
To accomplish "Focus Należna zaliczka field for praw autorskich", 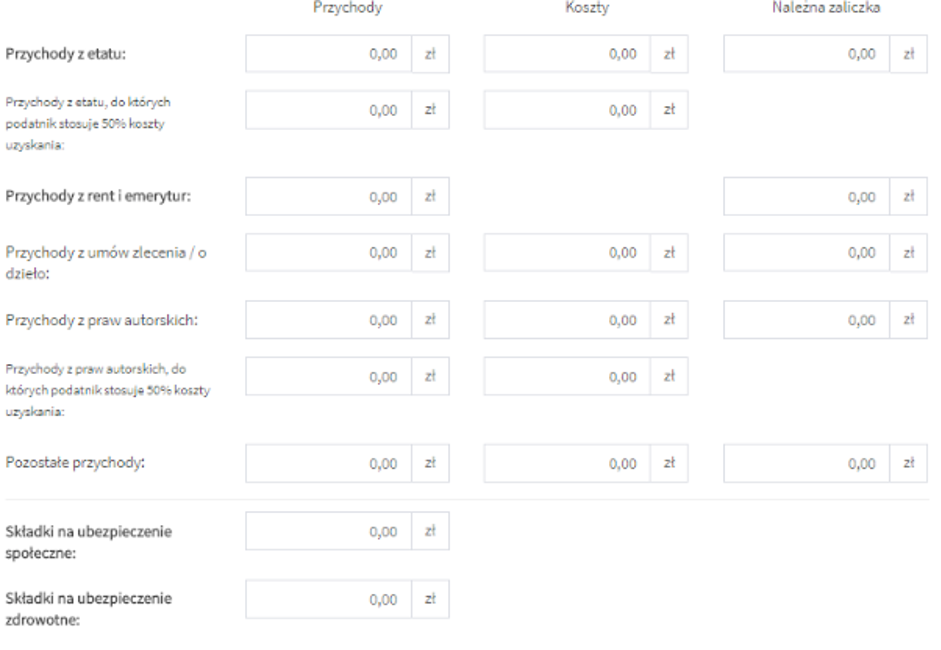I will click(x=806, y=320).
